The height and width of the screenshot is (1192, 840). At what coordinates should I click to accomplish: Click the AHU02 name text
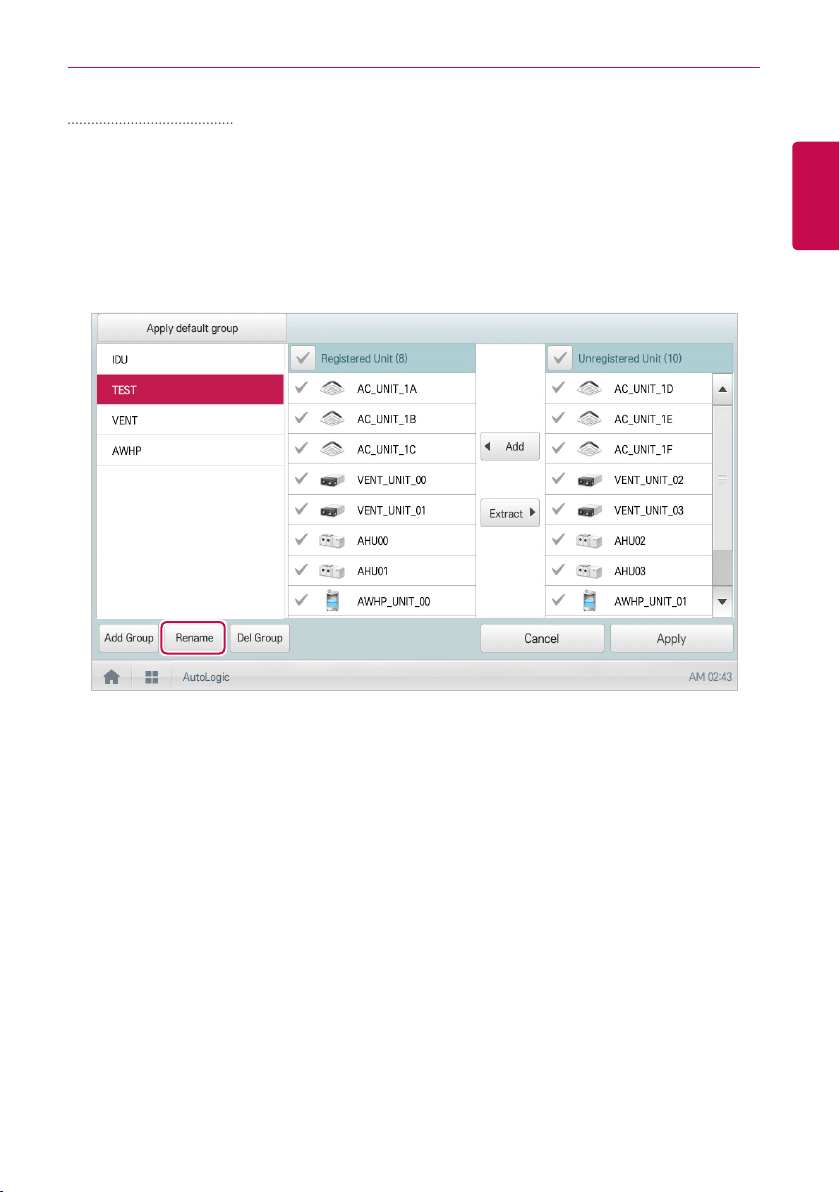[x=629, y=541]
